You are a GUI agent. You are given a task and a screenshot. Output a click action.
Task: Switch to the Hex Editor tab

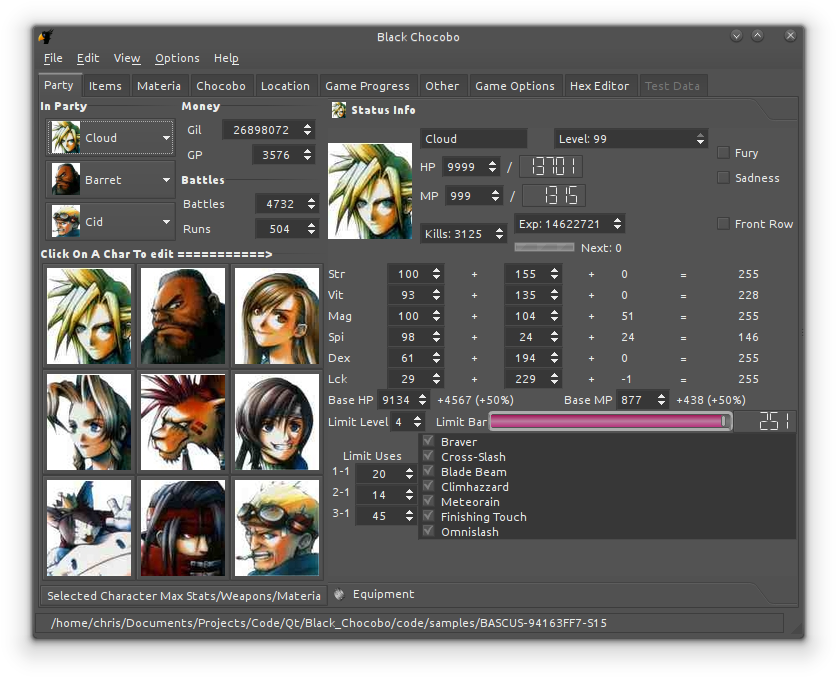[x=599, y=86]
